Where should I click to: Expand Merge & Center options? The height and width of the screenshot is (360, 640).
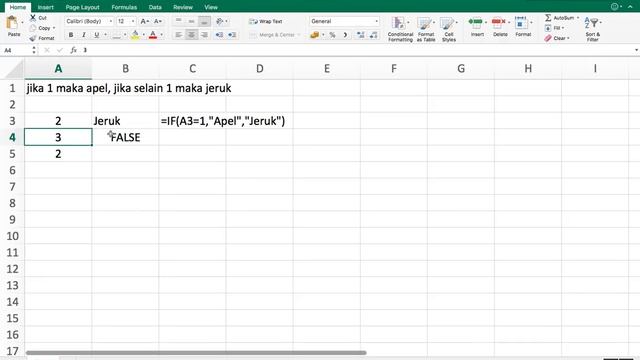click(299, 35)
